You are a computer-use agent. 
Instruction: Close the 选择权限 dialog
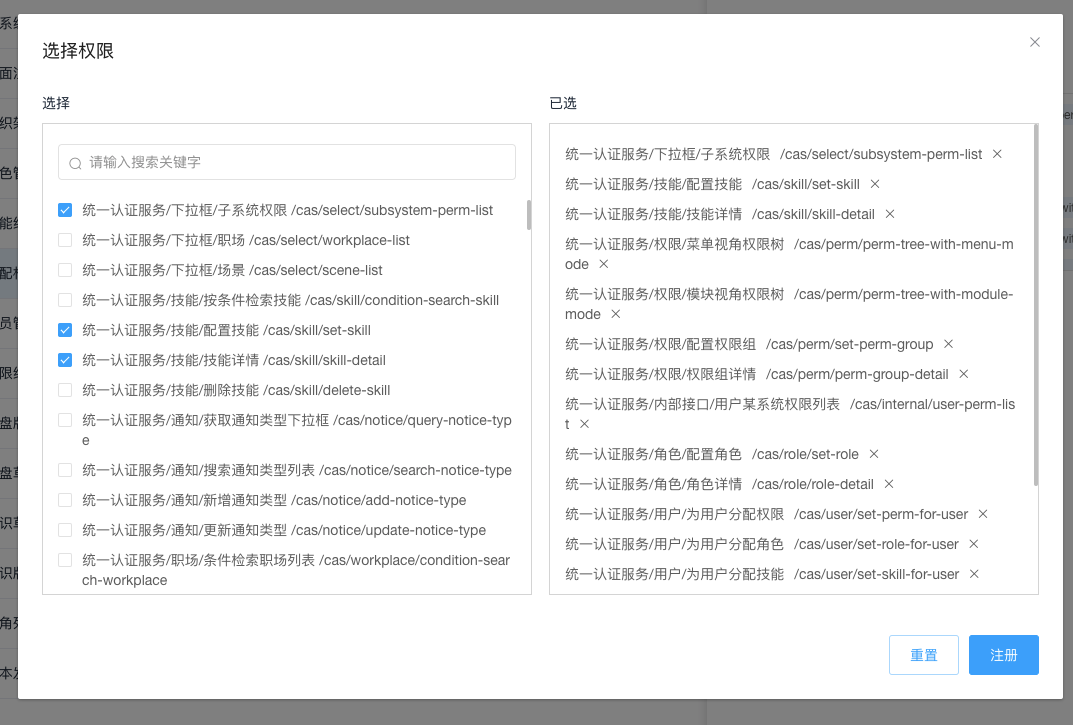click(x=1035, y=42)
